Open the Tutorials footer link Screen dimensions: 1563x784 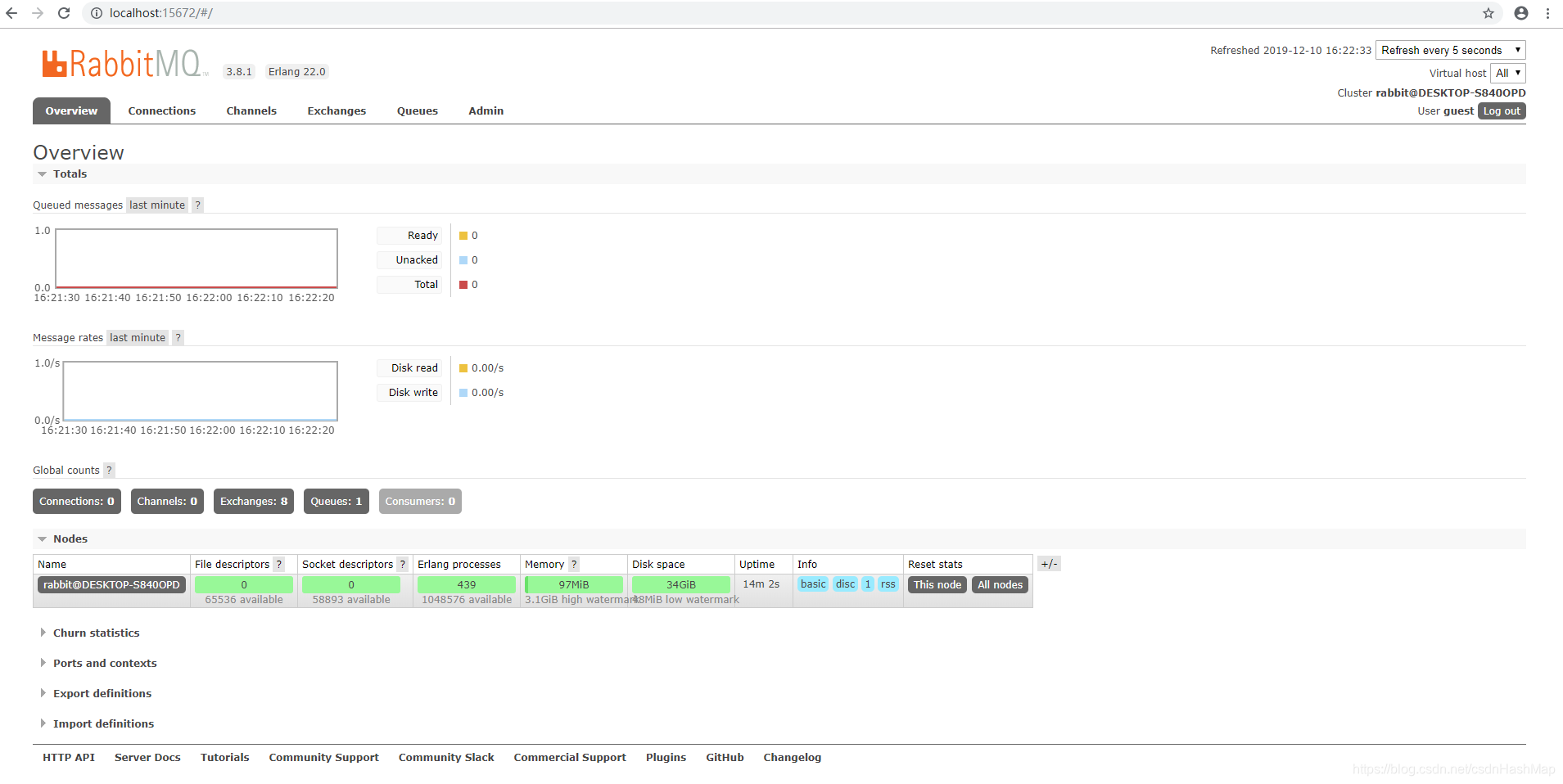click(x=224, y=758)
